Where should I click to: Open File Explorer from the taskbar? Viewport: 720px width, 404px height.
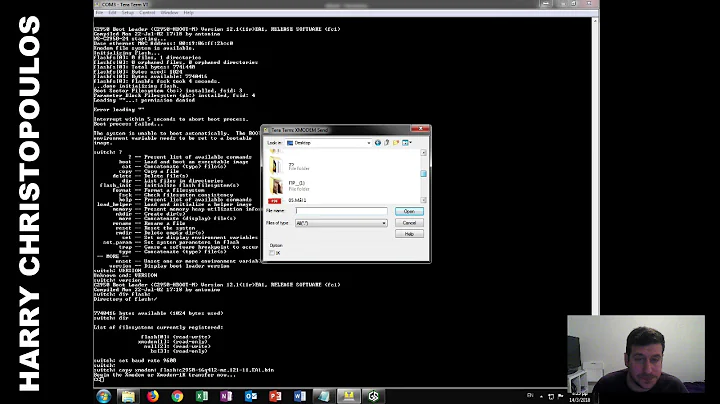(x=128, y=396)
